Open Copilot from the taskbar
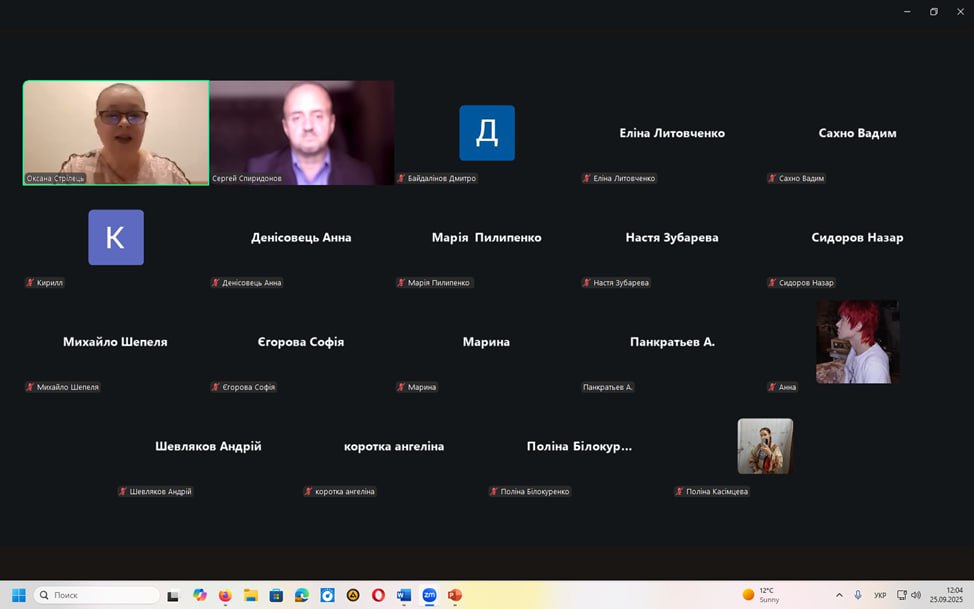The image size is (974, 609). tap(200, 595)
